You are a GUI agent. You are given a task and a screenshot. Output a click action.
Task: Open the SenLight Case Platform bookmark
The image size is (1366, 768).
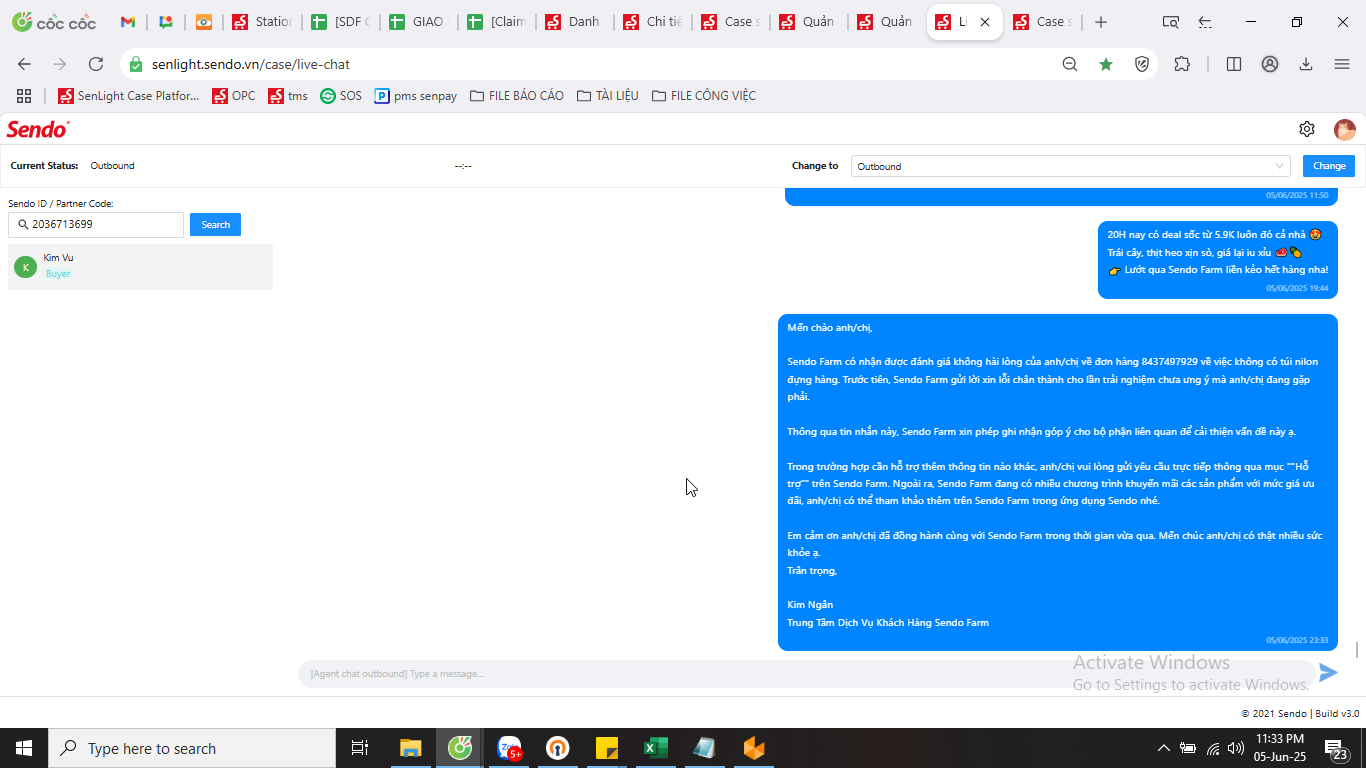pos(129,96)
